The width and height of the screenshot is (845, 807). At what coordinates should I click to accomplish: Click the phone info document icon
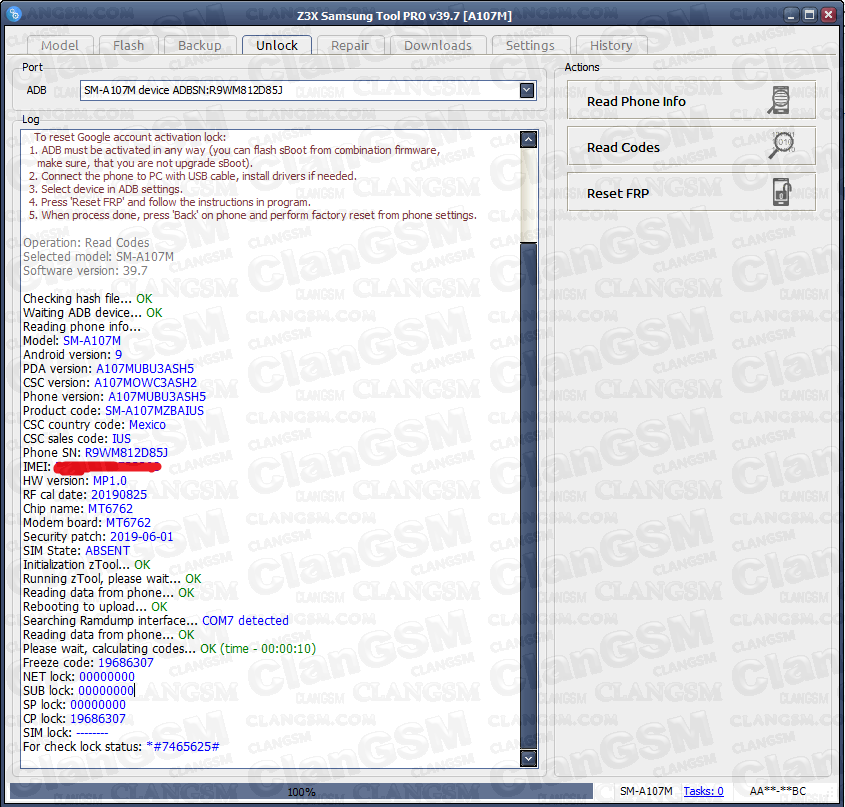(779, 100)
